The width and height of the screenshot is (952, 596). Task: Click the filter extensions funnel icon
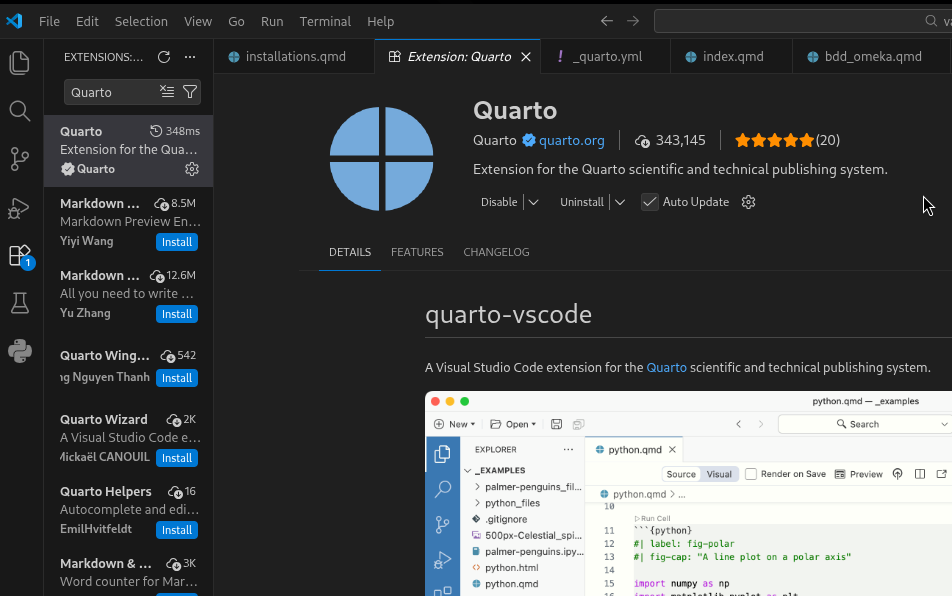tap(190, 92)
